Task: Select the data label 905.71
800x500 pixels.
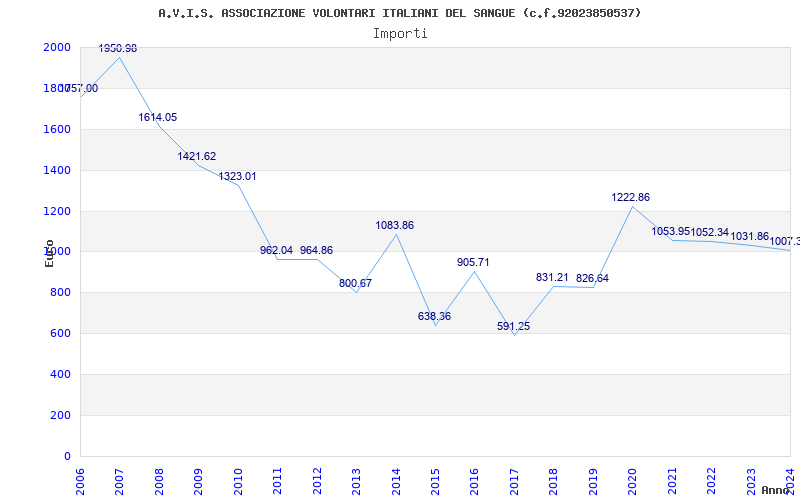Action: coord(473,262)
